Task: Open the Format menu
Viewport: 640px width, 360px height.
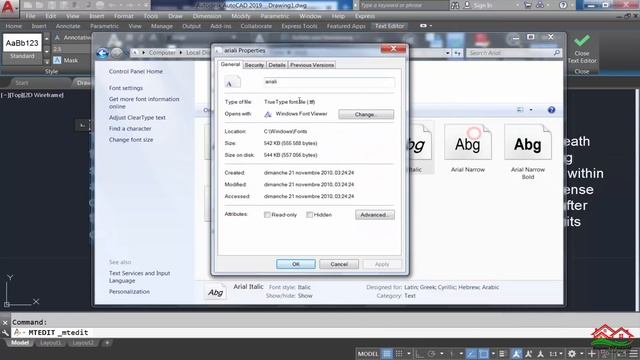Action: coord(124,16)
